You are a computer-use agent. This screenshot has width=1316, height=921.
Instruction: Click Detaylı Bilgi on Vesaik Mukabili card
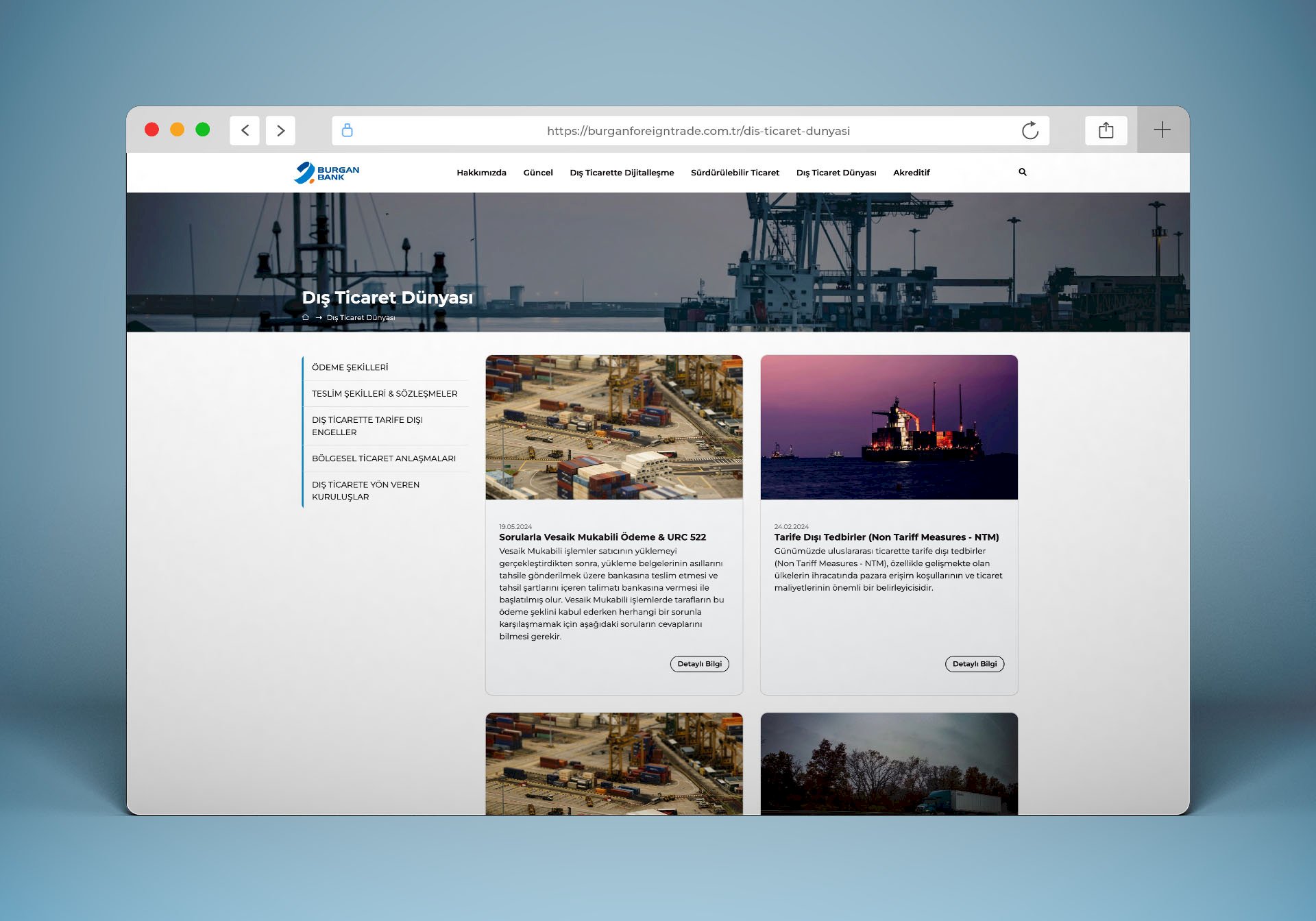coord(699,664)
